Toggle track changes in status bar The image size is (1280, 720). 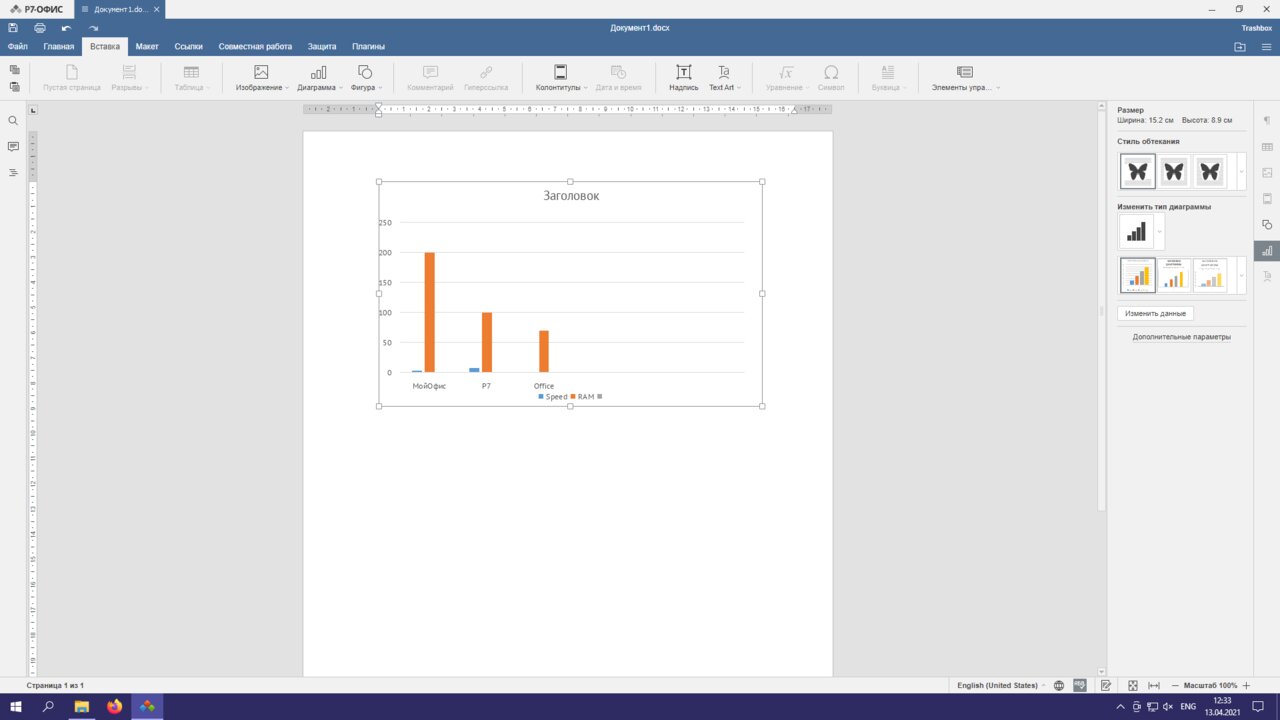point(1106,685)
